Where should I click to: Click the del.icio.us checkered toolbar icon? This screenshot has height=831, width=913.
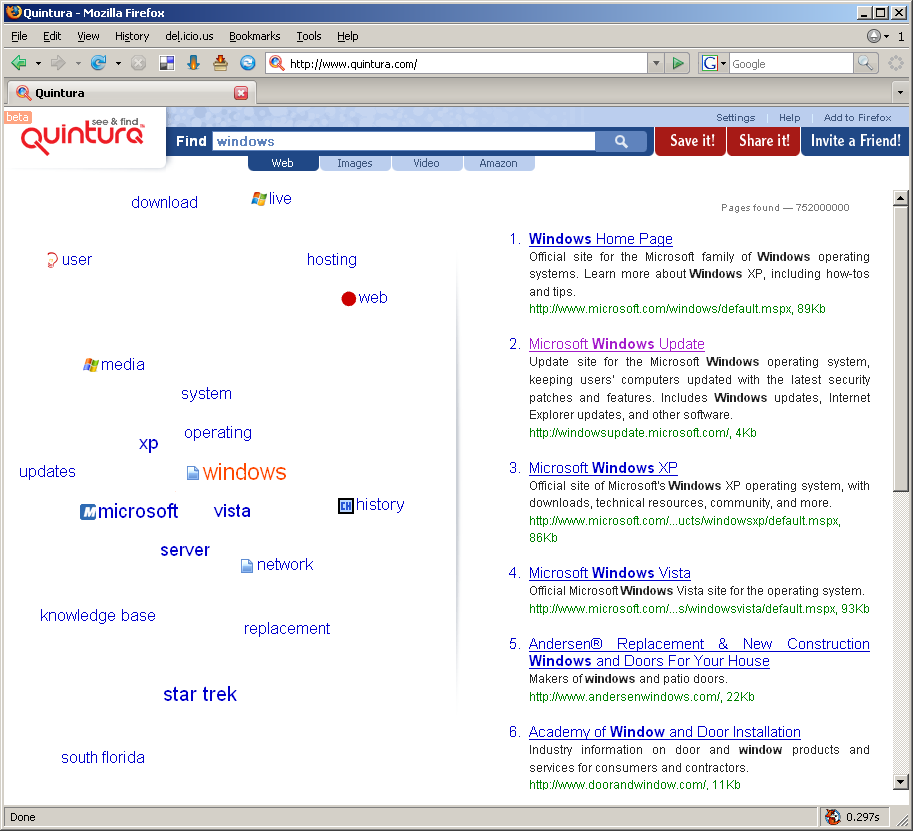click(167, 63)
